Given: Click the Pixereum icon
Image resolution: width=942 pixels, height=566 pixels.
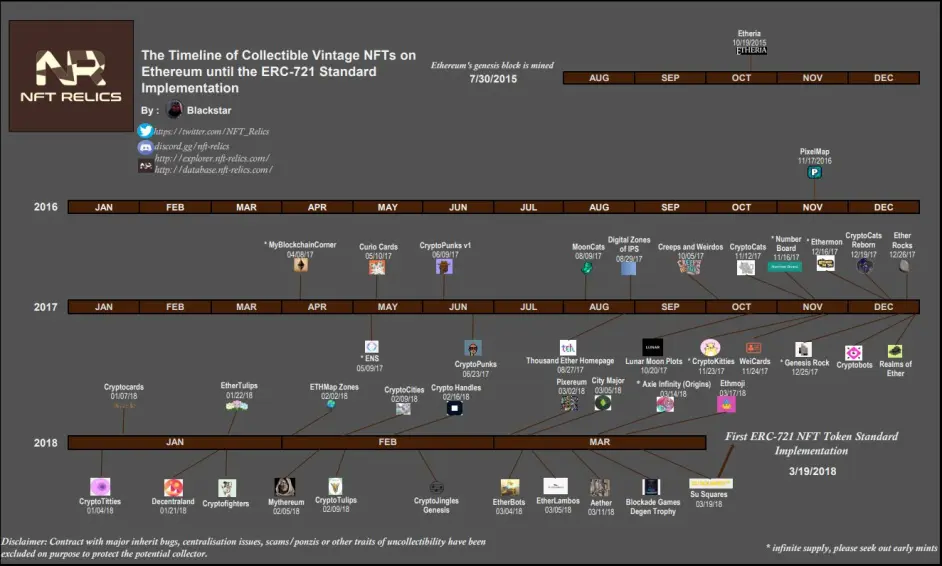Looking at the screenshot, I should [x=570, y=403].
